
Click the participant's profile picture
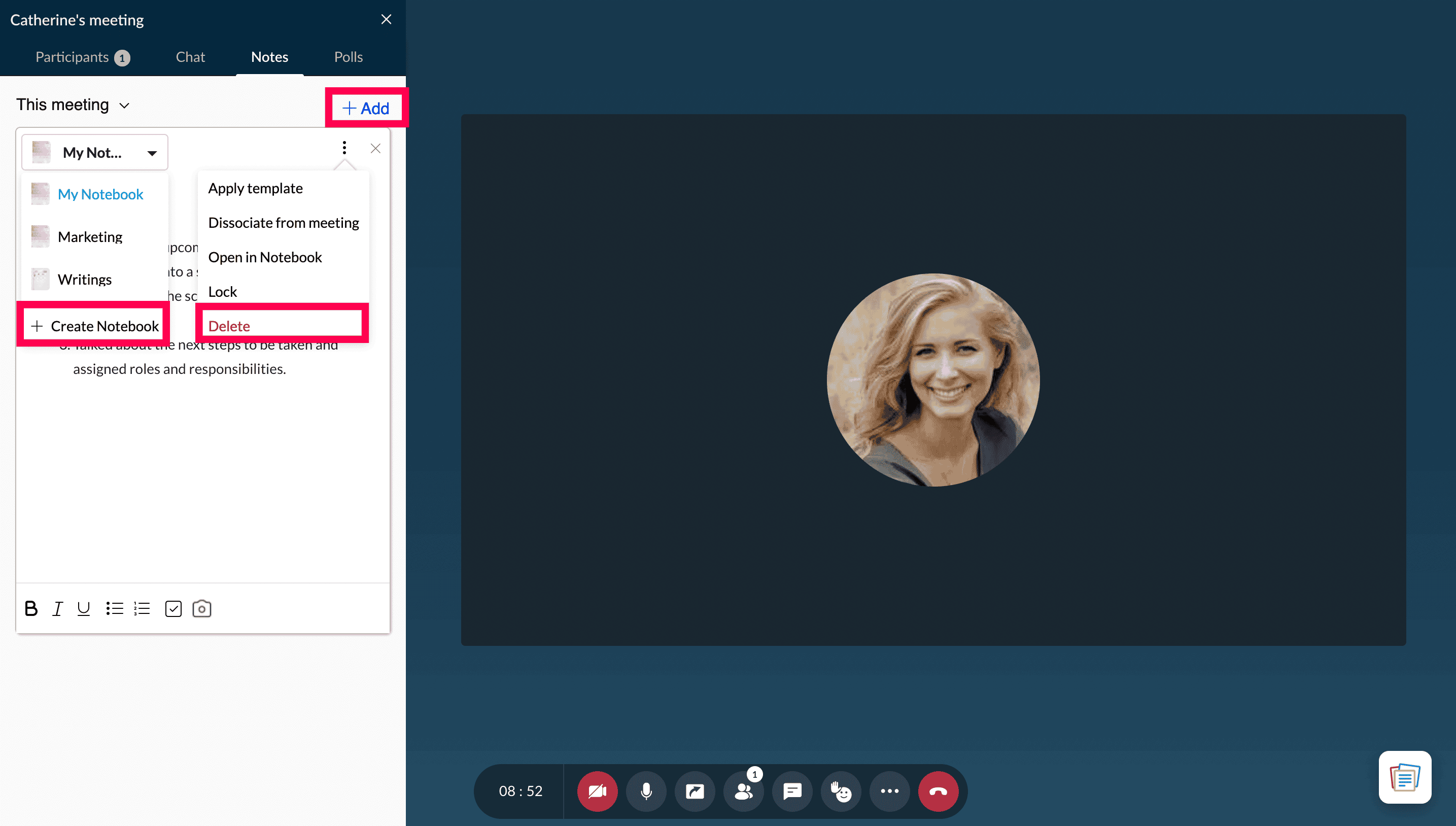click(933, 380)
